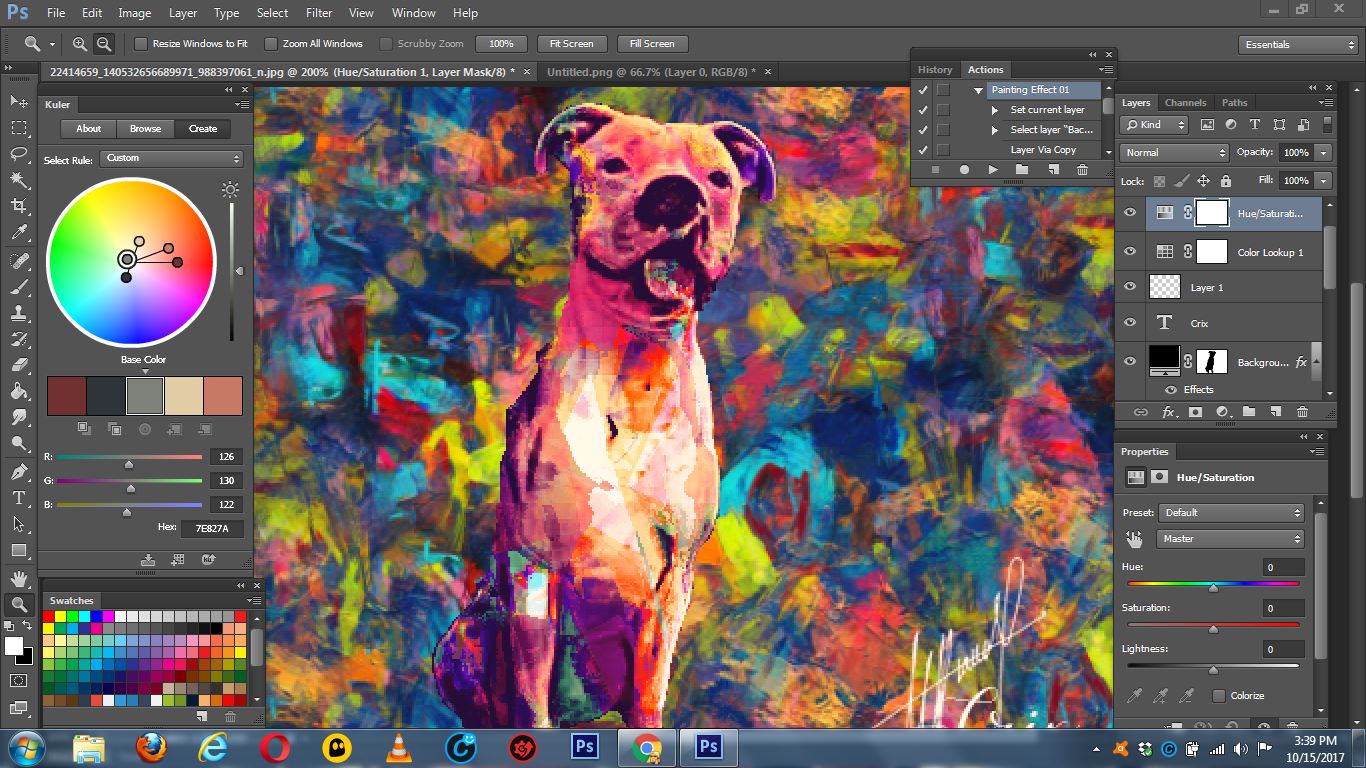Click the 100% zoom button
Image resolution: width=1366 pixels, height=768 pixels.
[501, 44]
